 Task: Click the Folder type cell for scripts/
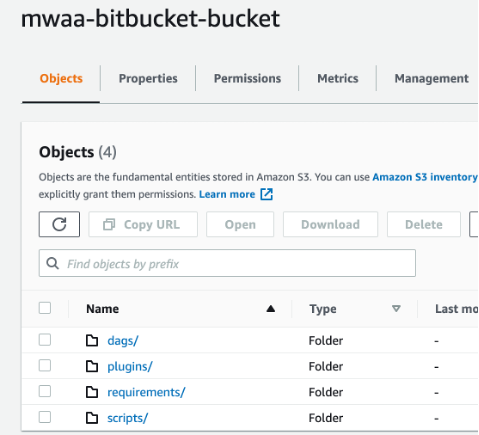[326, 418]
